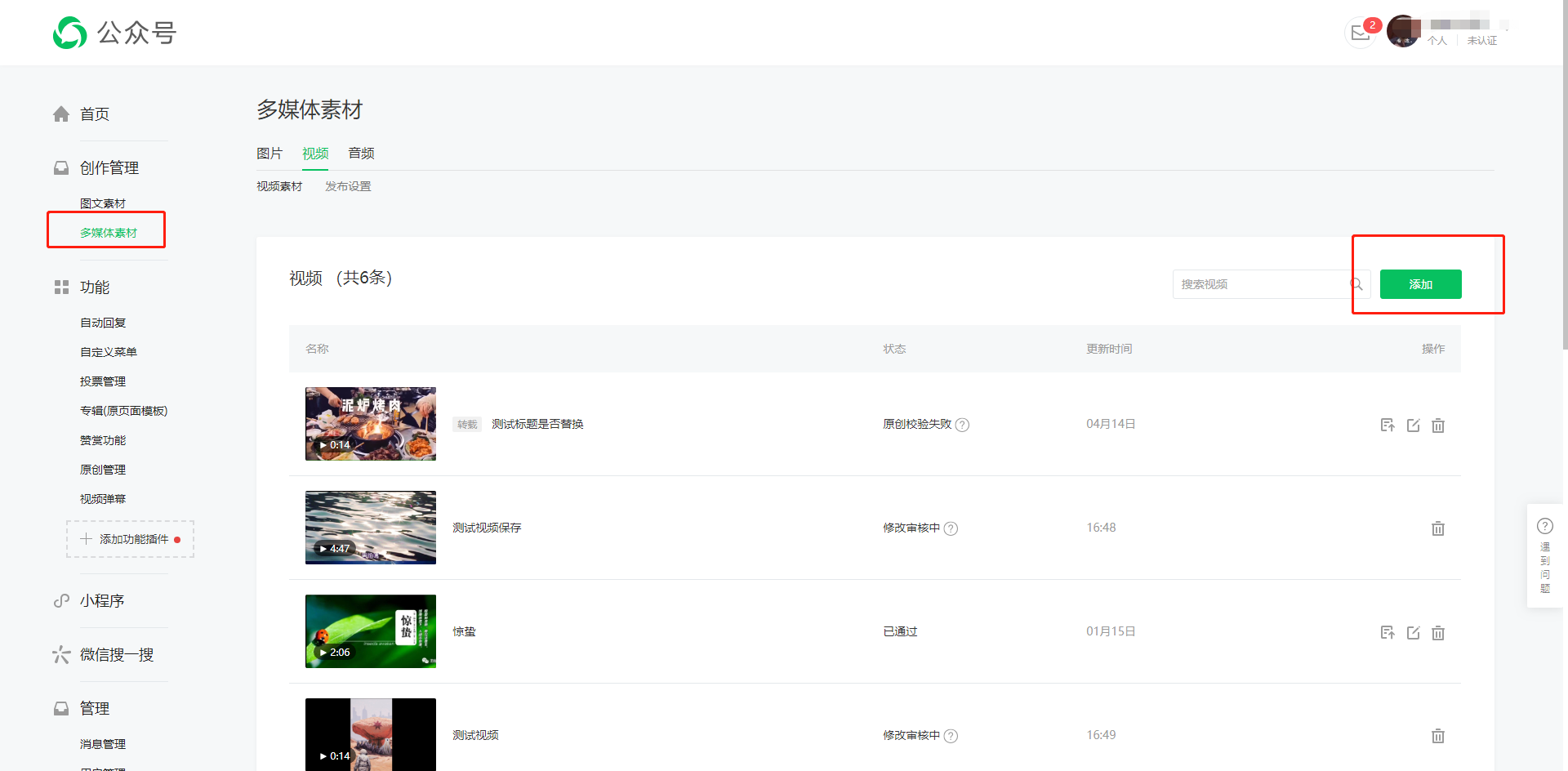Click help icon in the 16:49 测试视频 row
Image resolution: width=1568 pixels, height=771 pixels.
pos(951,736)
